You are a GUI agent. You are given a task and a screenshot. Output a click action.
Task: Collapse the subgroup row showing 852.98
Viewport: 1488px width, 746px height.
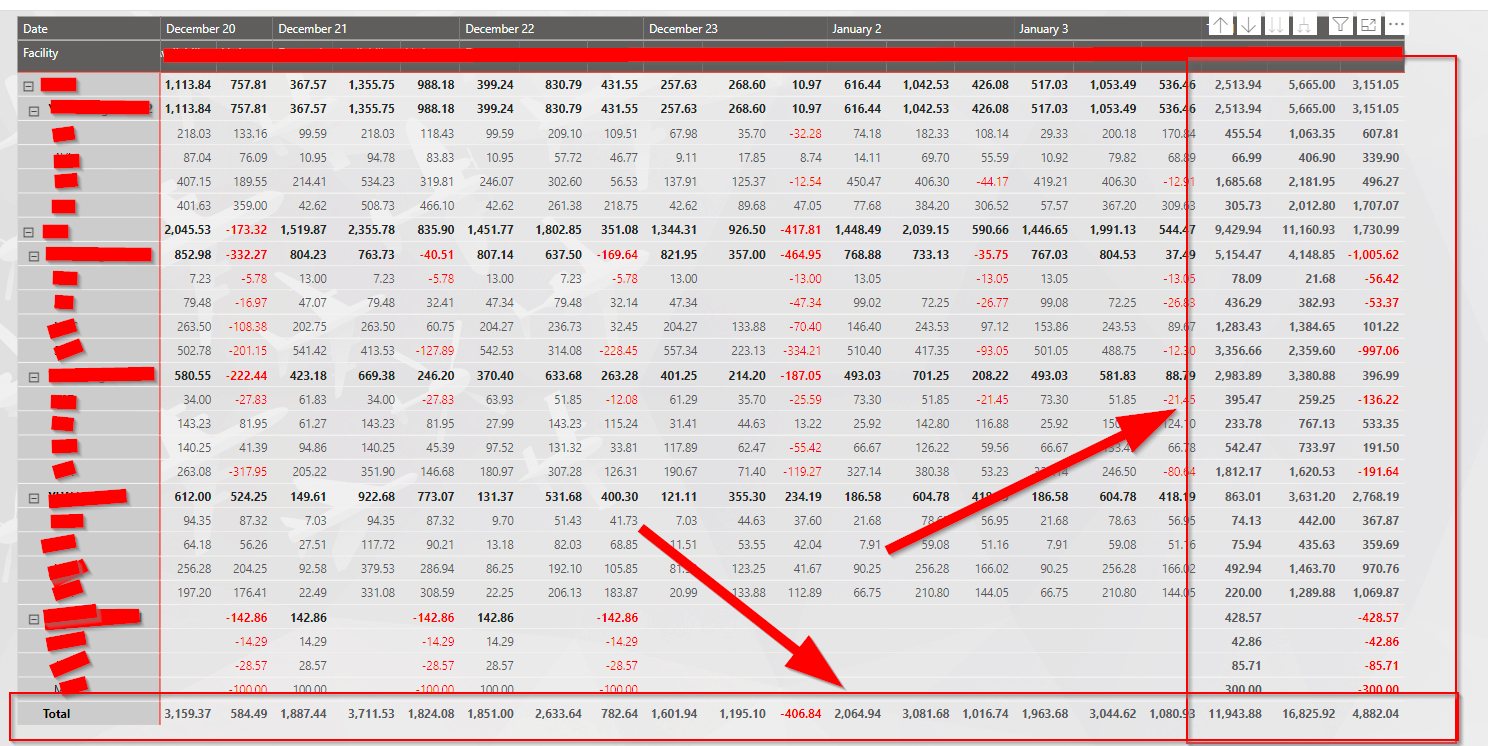(34, 256)
